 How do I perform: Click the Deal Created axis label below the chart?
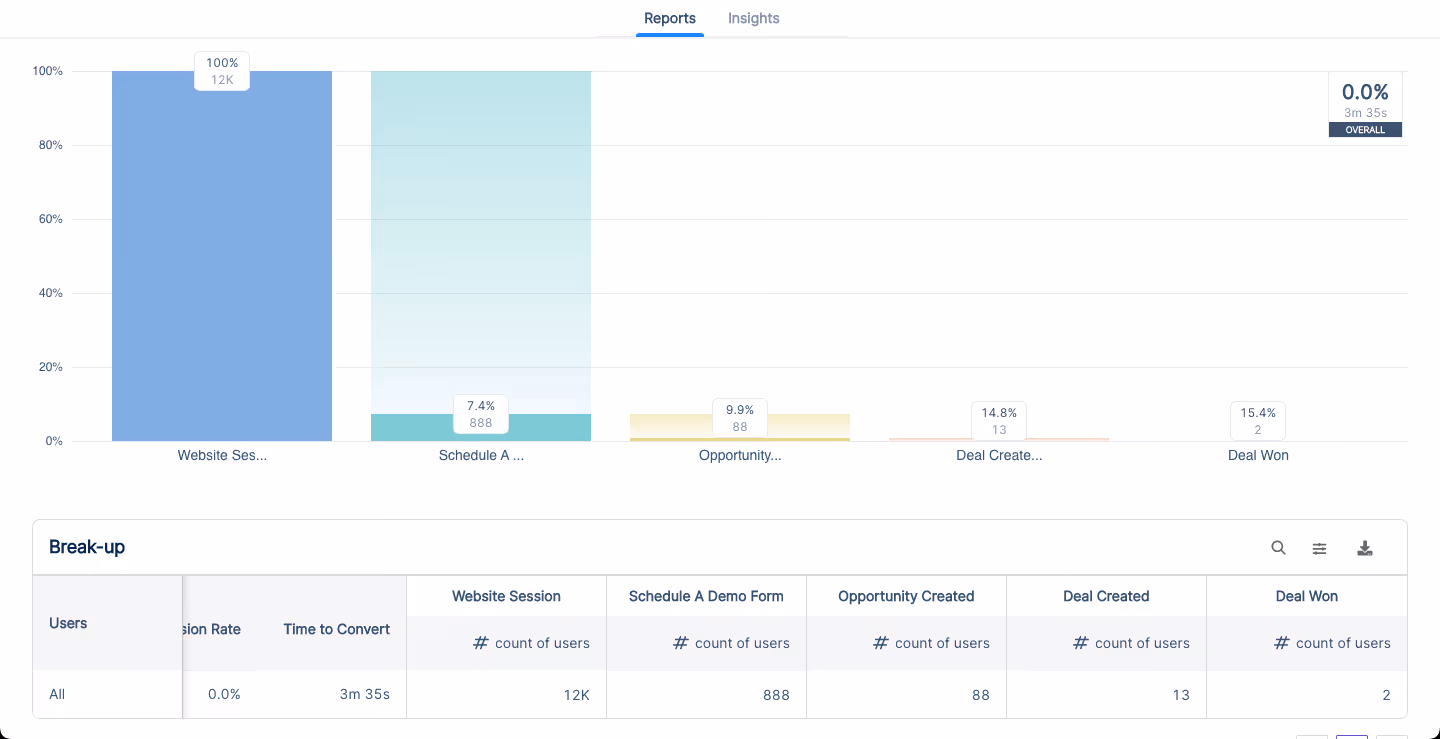point(998,455)
